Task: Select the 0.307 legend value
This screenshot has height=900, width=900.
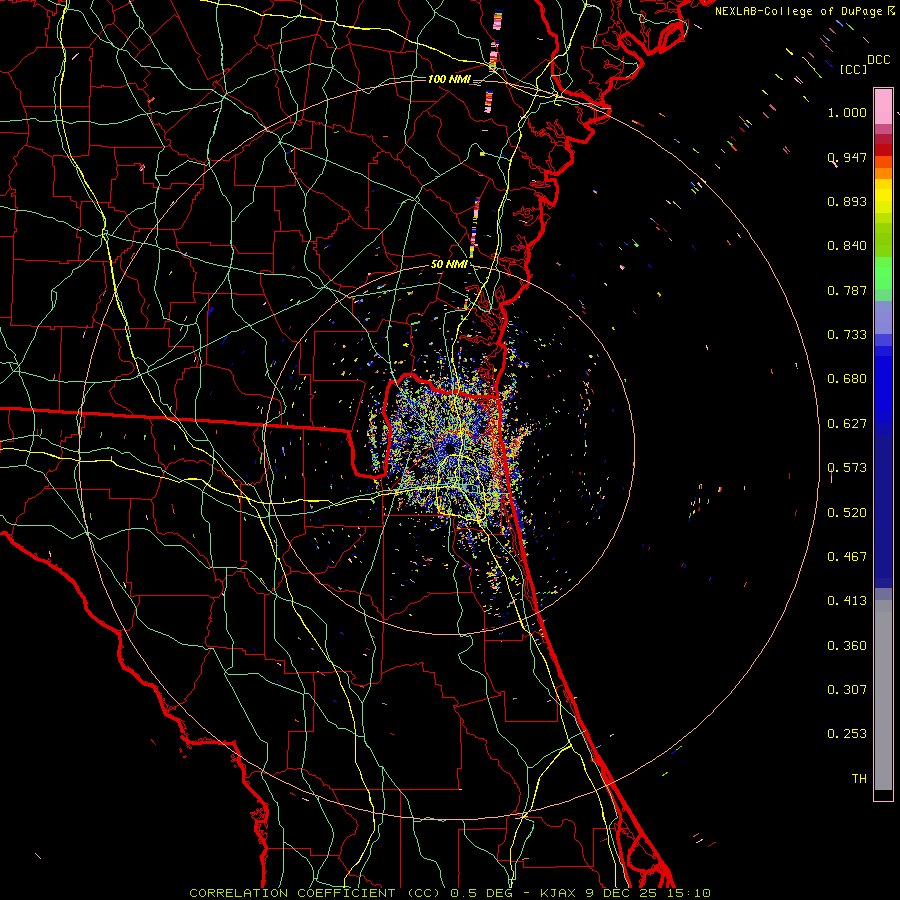Action: point(847,689)
